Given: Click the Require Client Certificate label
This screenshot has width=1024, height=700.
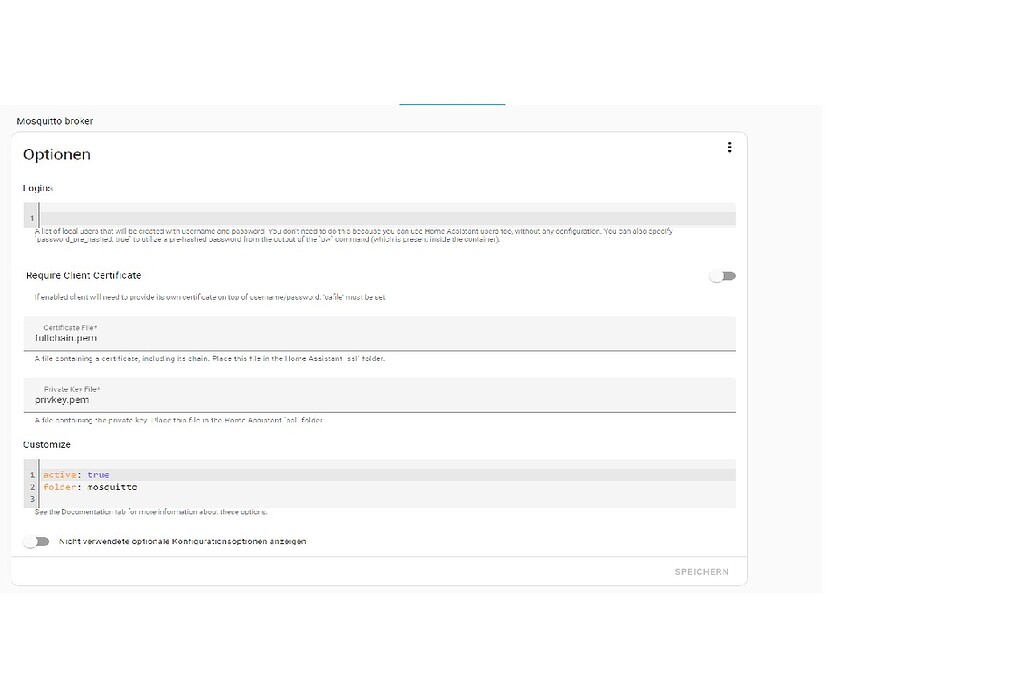Looking at the screenshot, I should [84, 276].
